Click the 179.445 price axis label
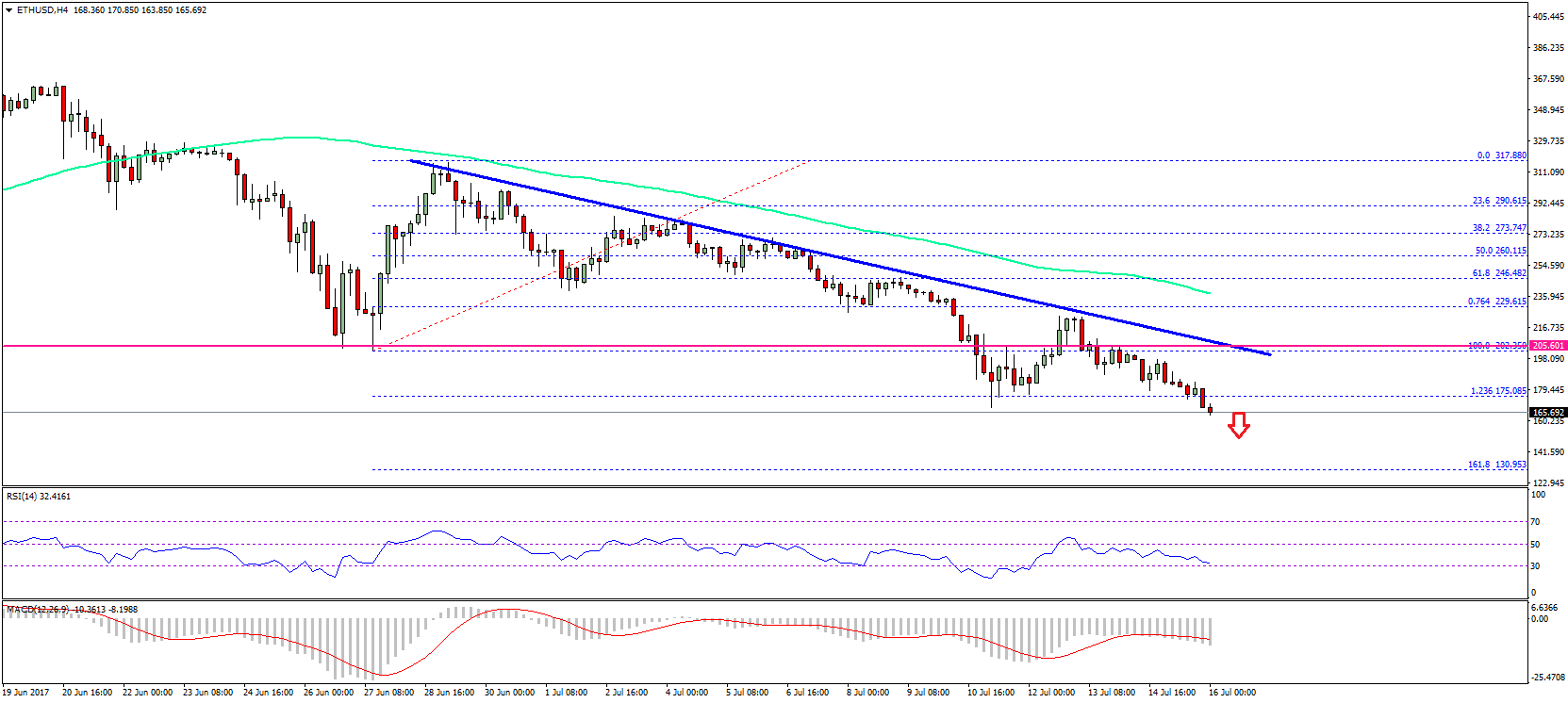Image resolution: width=1568 pixels, height=703 pixels. (1549, 390)
